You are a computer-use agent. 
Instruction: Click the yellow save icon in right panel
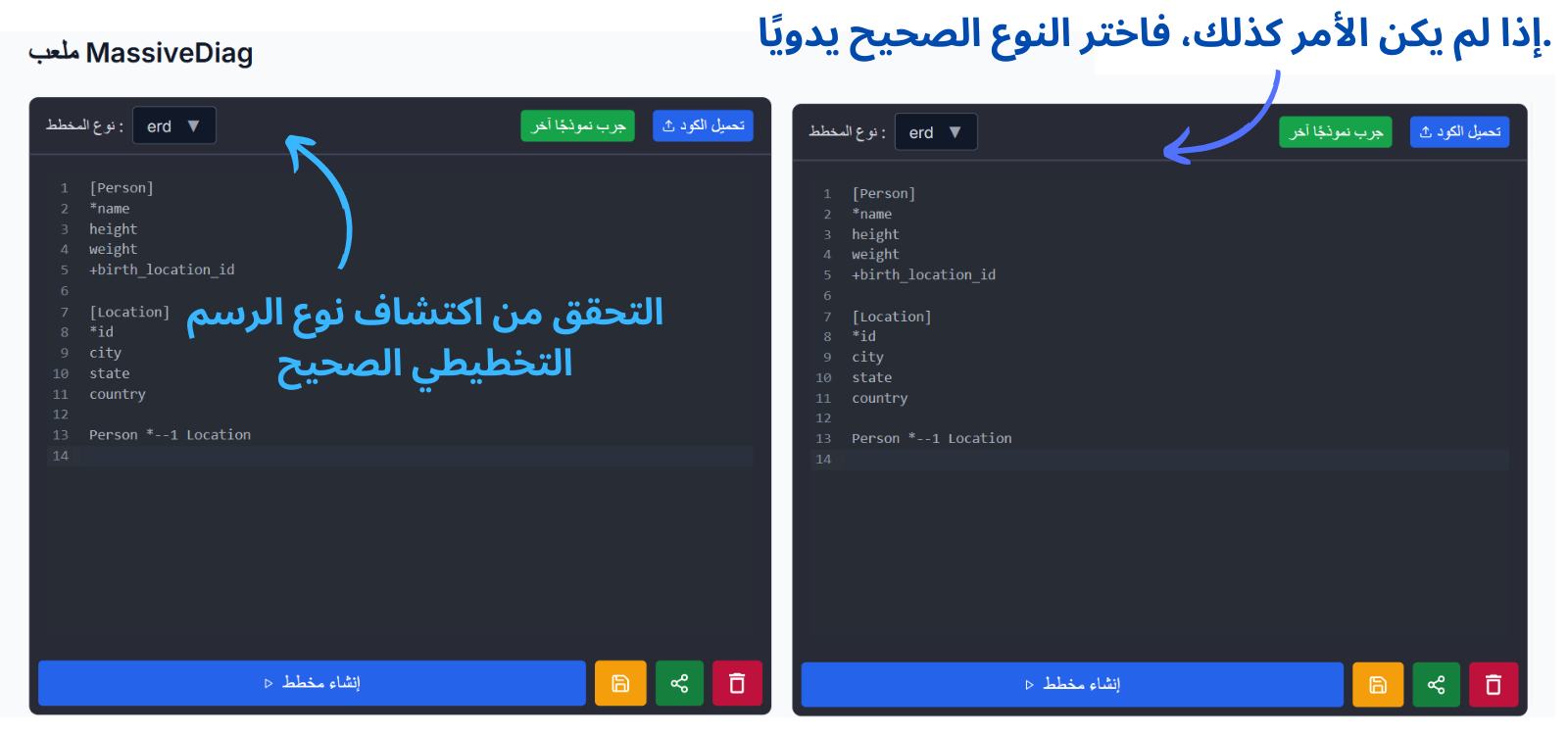1377,685
